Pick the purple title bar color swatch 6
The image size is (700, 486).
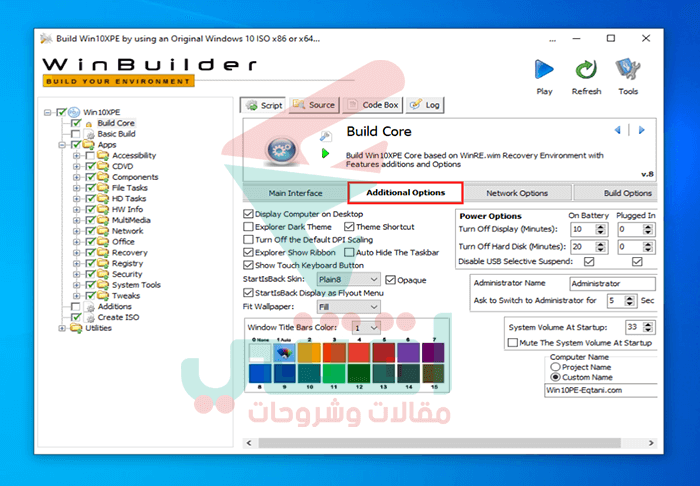click(x=408, y=352)
